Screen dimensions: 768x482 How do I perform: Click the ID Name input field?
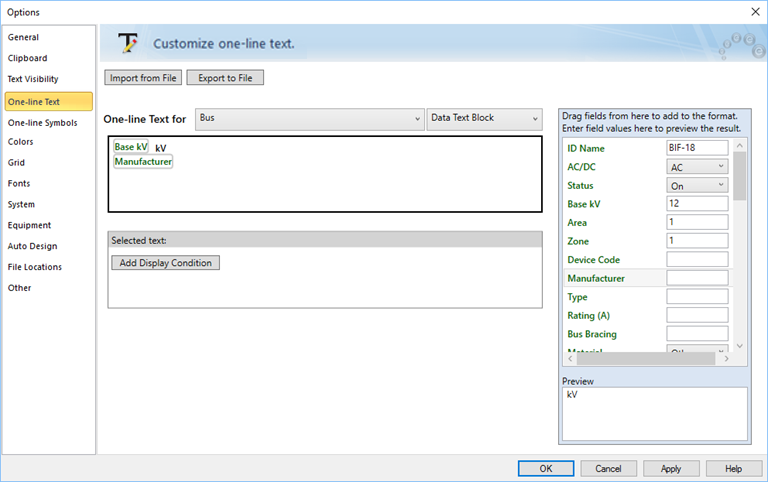697,148
